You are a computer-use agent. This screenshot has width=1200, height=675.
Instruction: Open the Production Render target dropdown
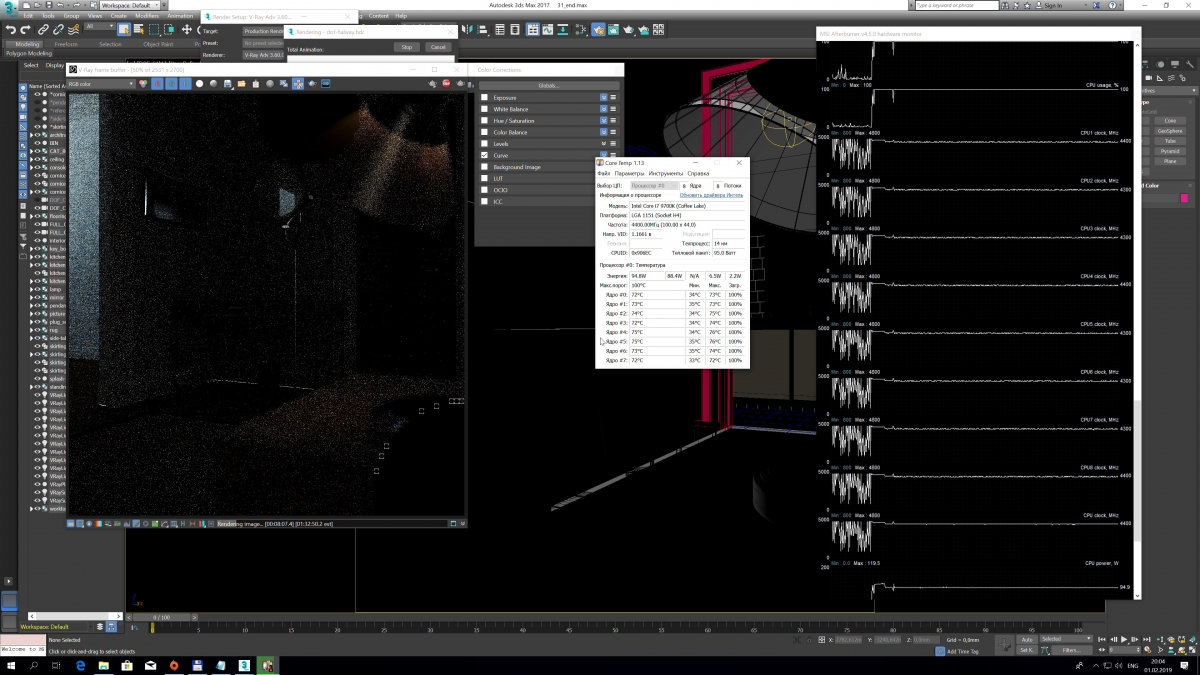tap(263, 31)
